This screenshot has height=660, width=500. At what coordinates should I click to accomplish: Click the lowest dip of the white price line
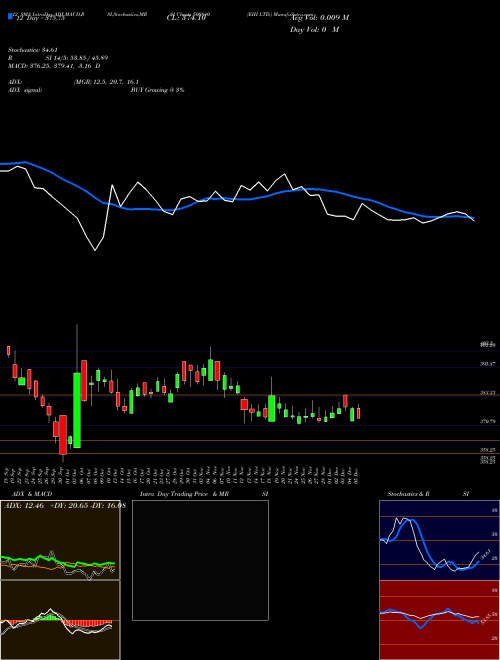click(x=95, y=250)
